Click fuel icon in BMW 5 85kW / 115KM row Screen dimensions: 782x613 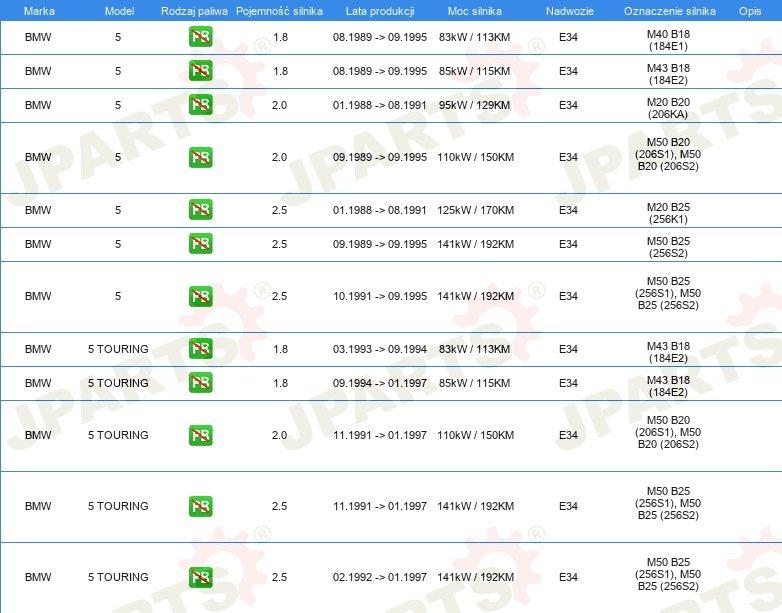coord(200,71)
